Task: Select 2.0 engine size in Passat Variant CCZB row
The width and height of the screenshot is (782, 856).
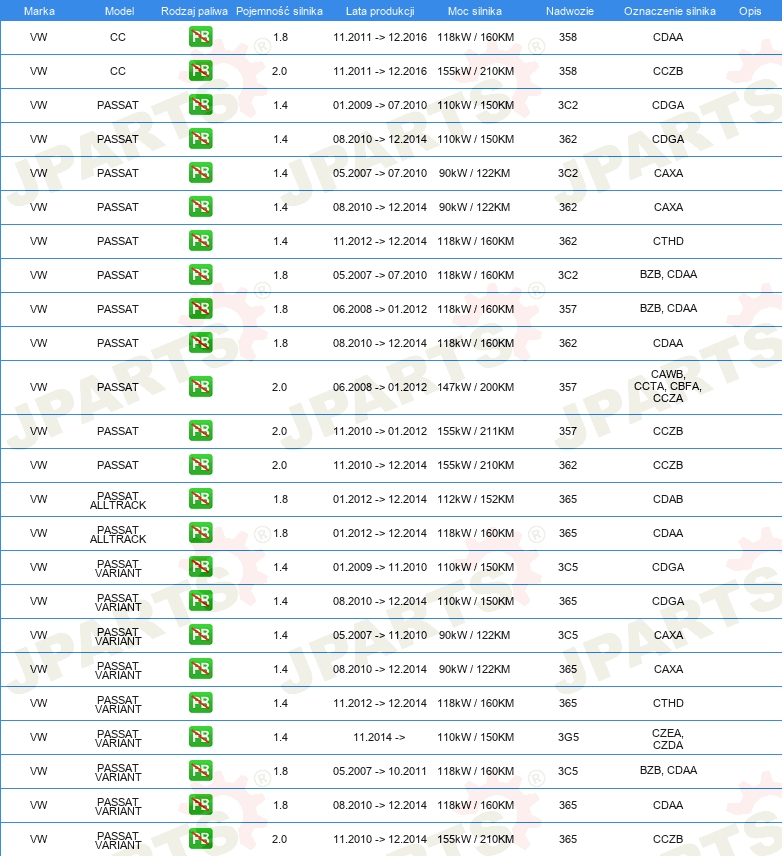Action: 280,839
